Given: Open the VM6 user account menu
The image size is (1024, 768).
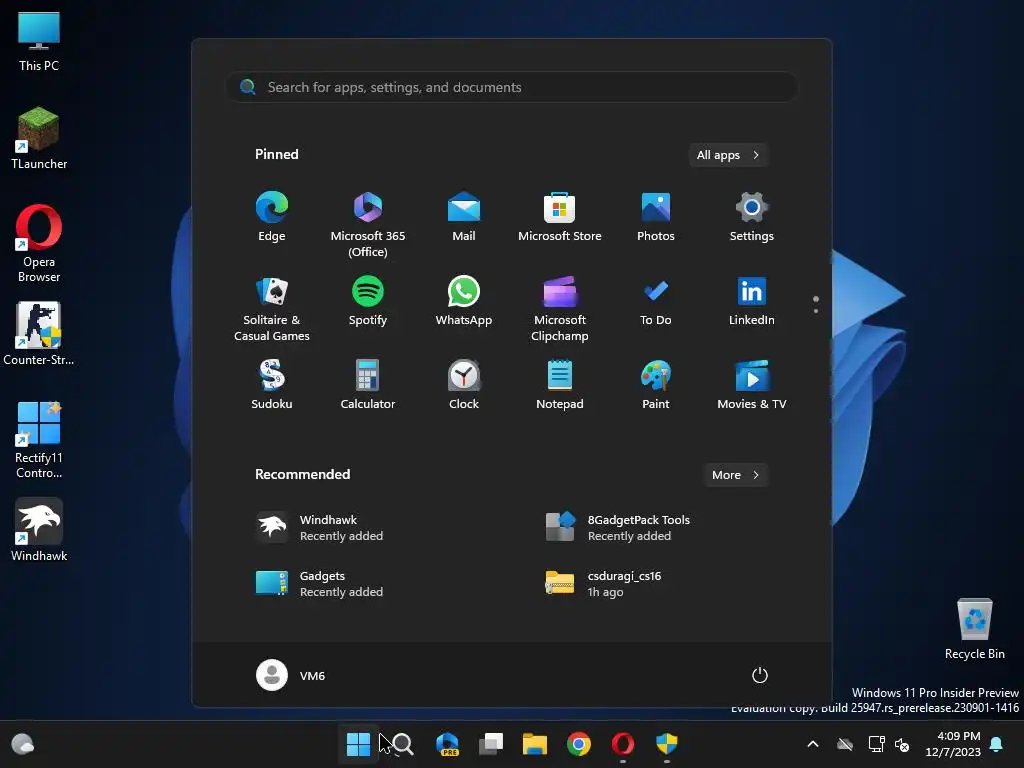Looking at the screenshot, I should point(291,675).
